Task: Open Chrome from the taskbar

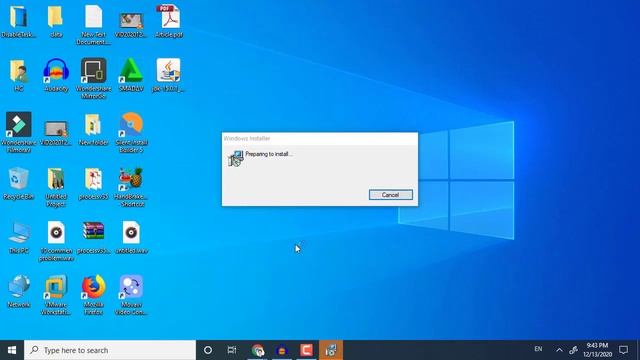Action: pos(258,350)
